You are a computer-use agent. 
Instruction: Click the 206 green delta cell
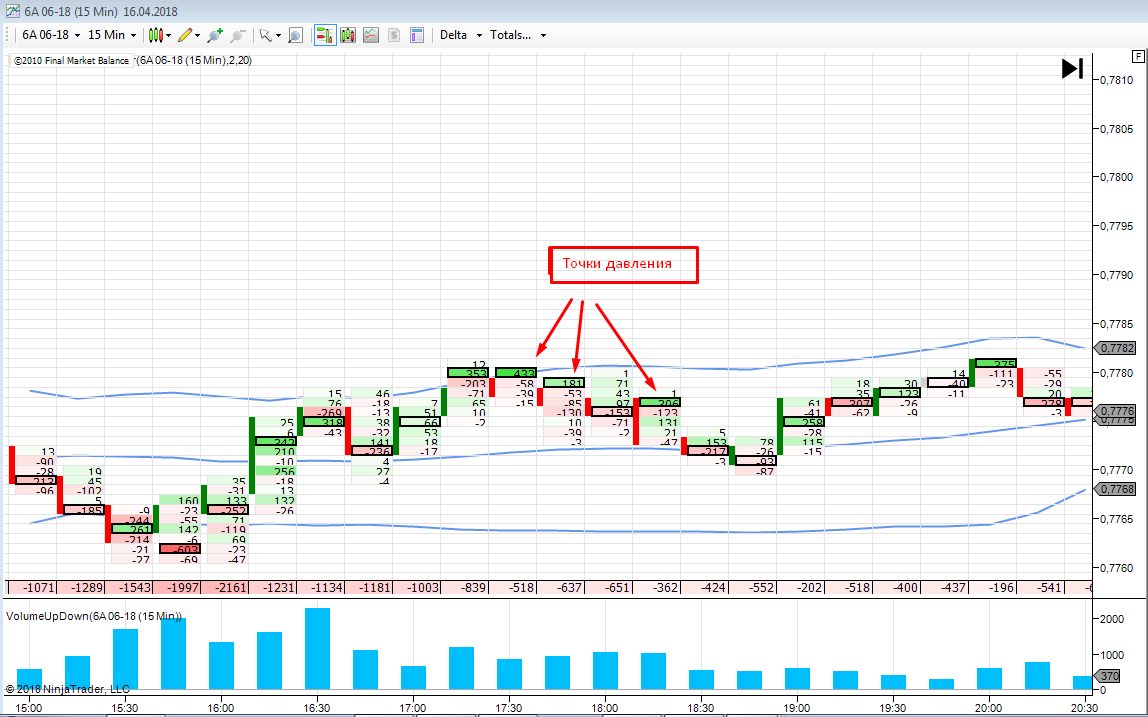[660, 402]
